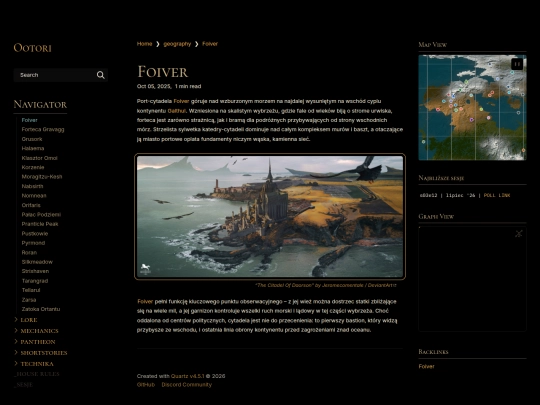Click the _sesje folder

(24, 385)
